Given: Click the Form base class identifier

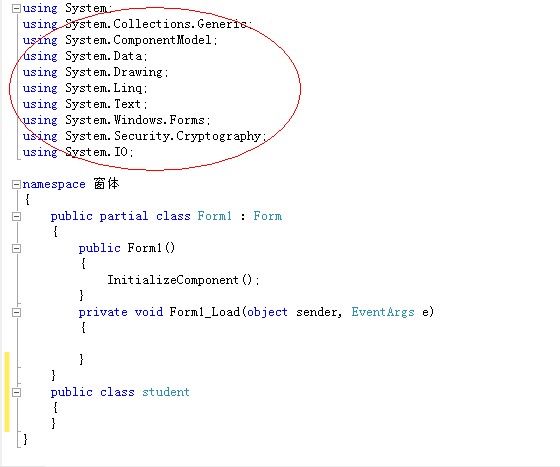Looking at the screenshot, I should (x=268, y=216).
